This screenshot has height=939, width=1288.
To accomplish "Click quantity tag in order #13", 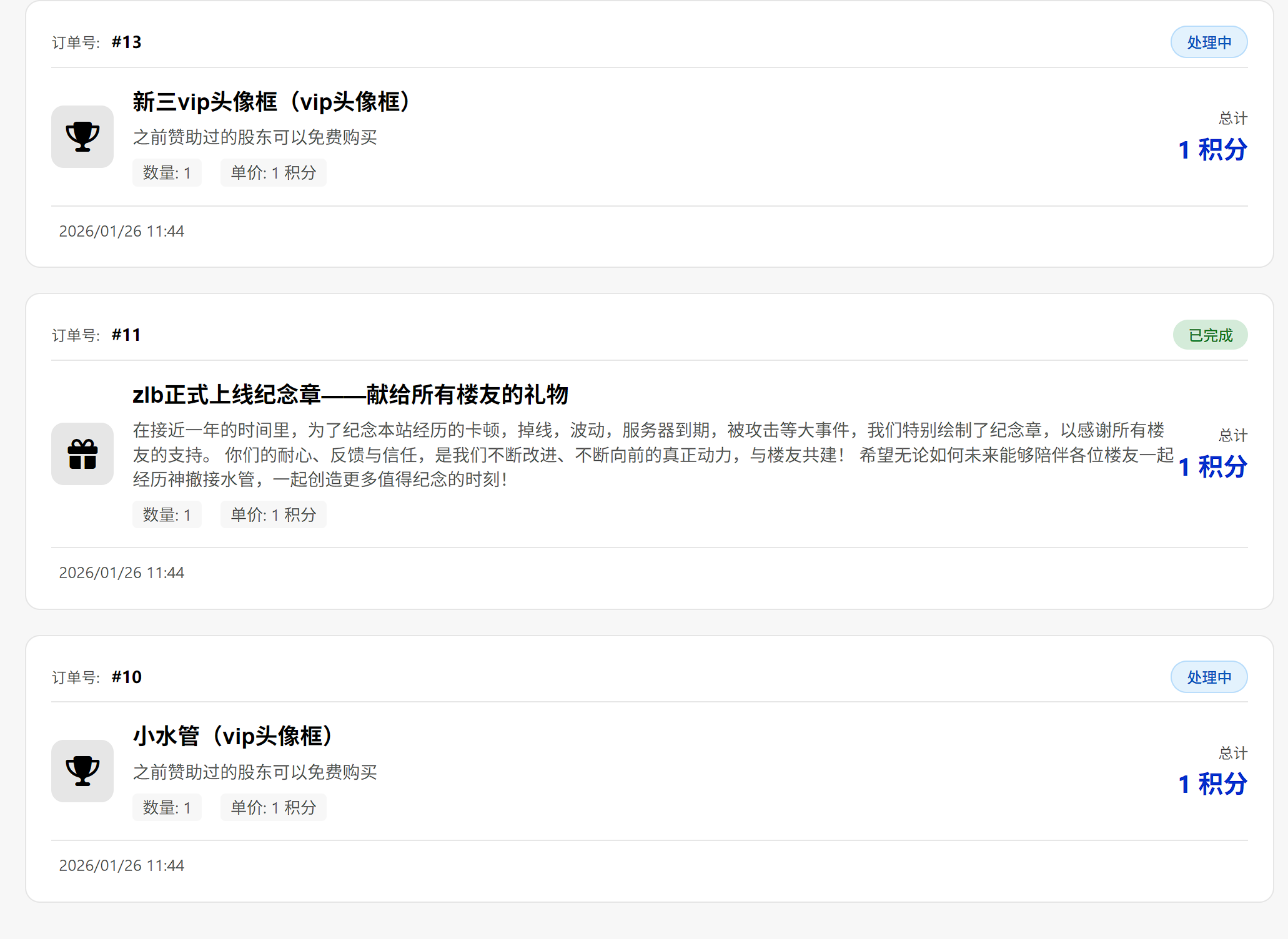I will pyautogui.click(x=167, y=173).
